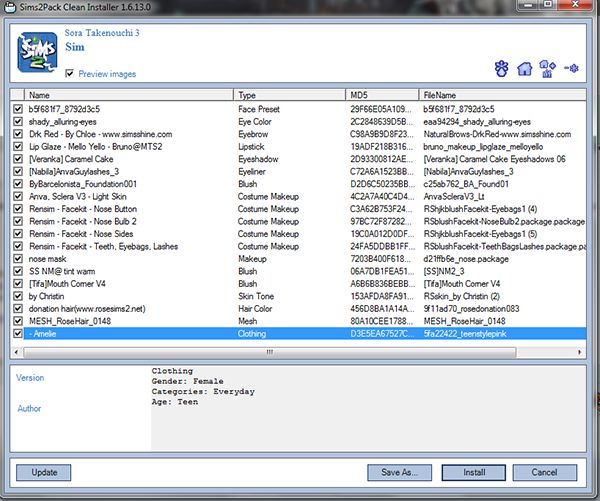Click the Update button
Screen dimensions: 600x501
tap(44, 472)
